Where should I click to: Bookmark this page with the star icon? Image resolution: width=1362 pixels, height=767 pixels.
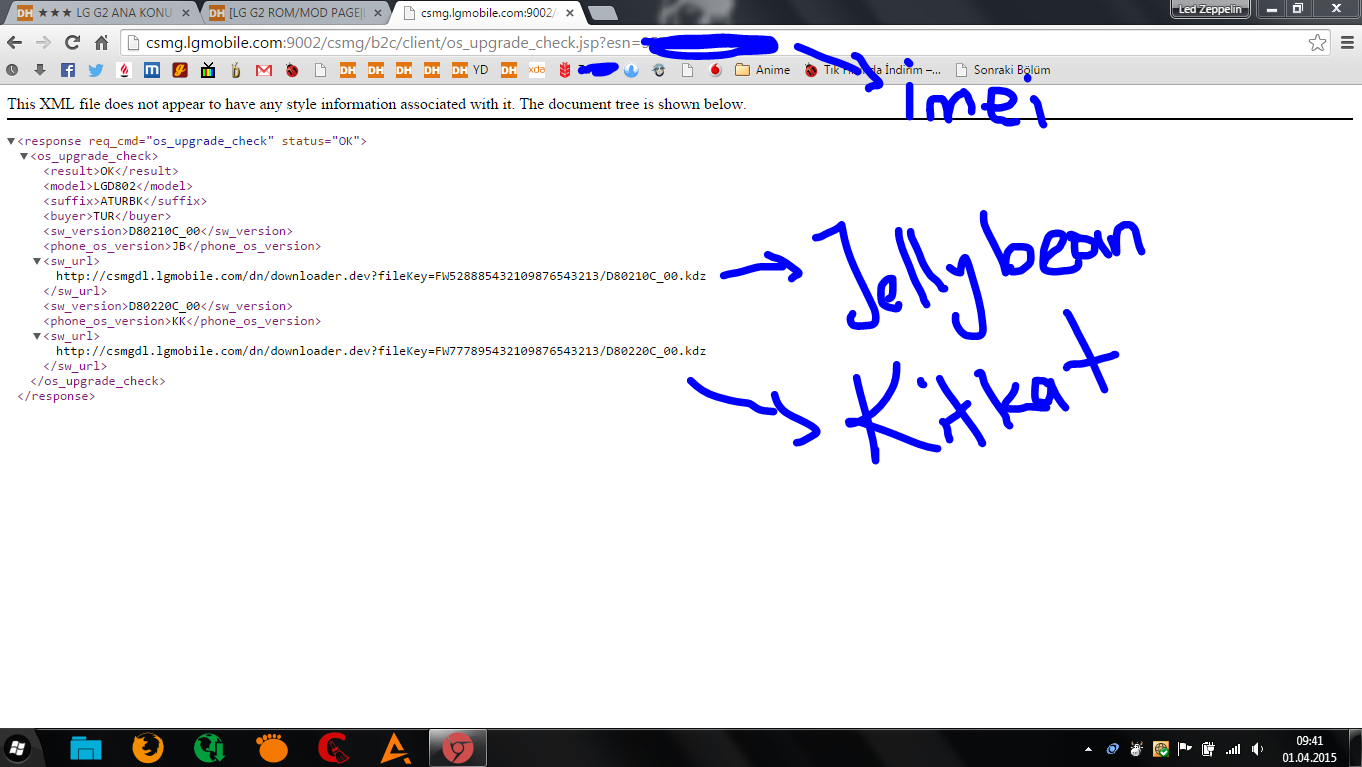1318,43
